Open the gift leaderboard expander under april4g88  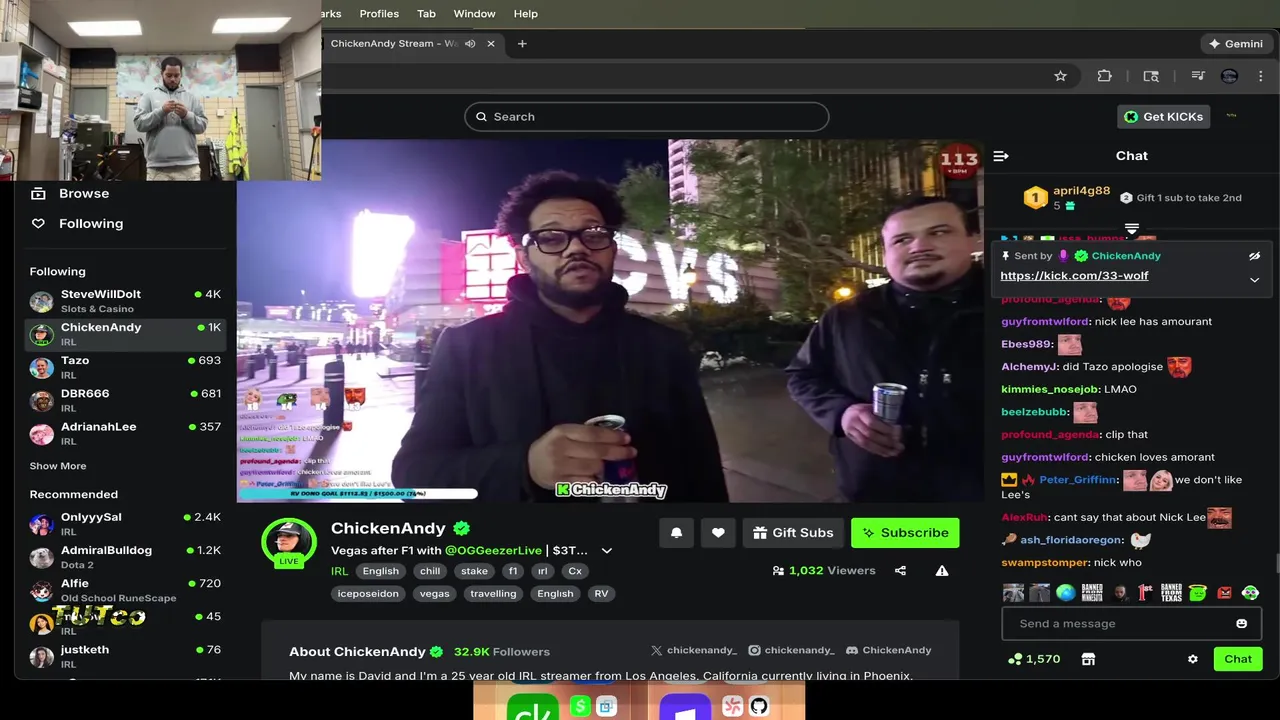1132,228
